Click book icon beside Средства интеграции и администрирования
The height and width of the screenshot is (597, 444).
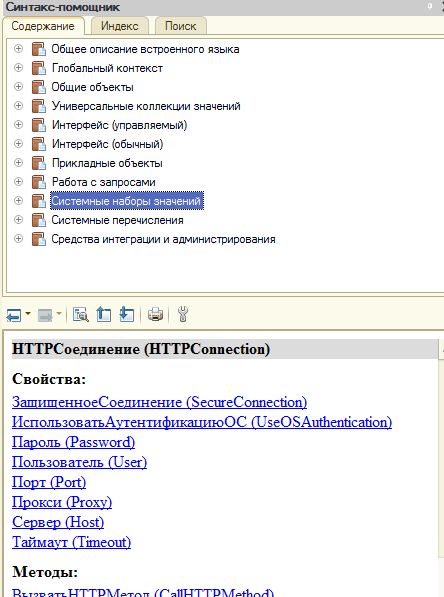click(38, 239)
